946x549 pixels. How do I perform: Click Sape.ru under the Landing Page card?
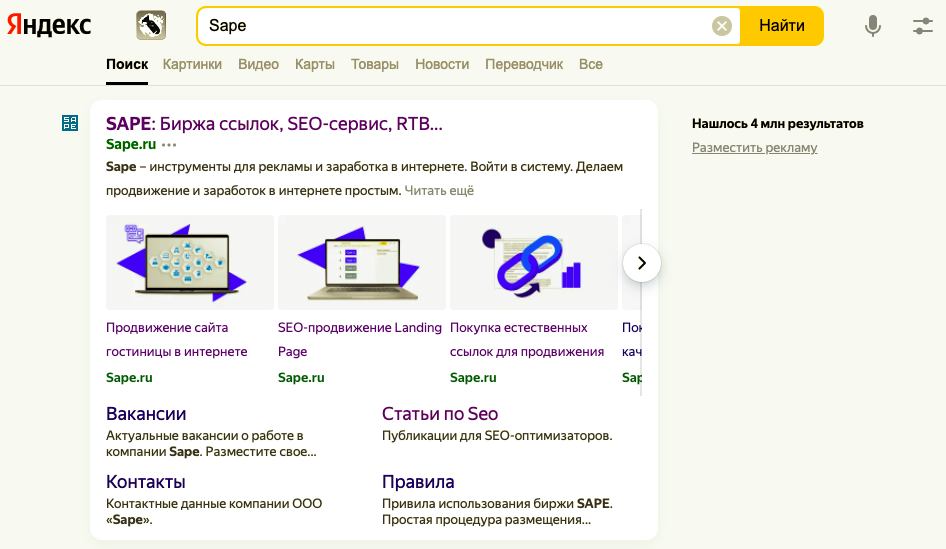[x=301, y=378]
